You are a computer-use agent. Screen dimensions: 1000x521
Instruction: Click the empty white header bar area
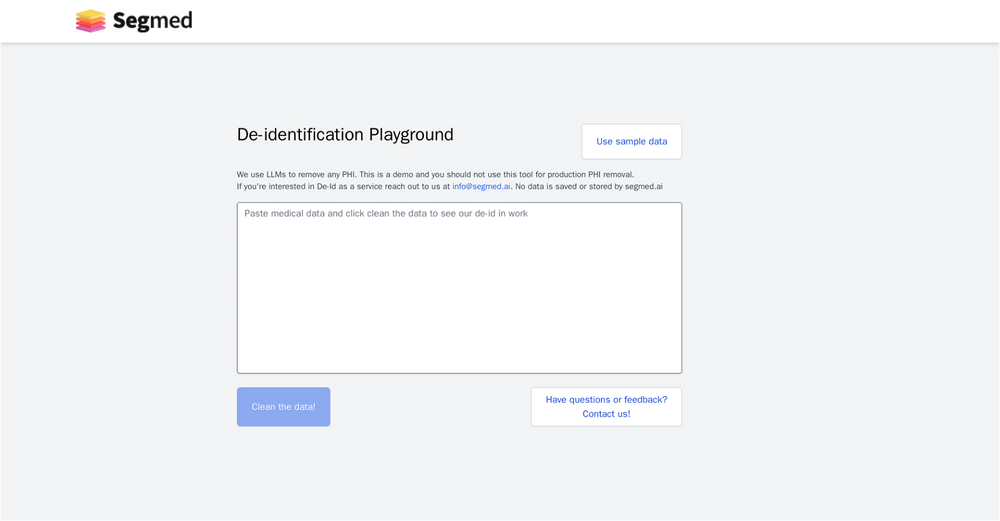(600, 21)
